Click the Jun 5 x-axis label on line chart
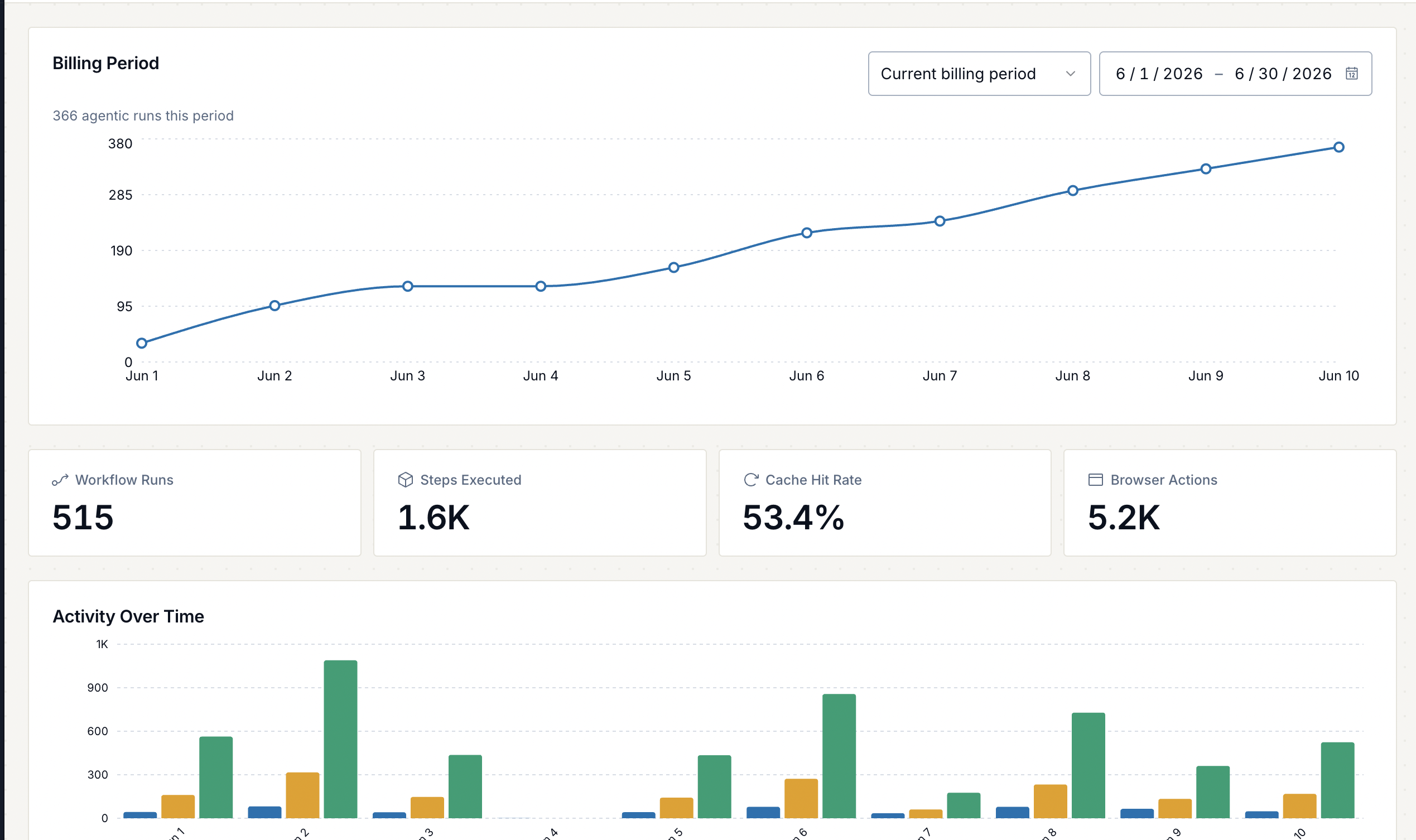Viewport: 1416px width, 840px height. click(x=674, y=376)
